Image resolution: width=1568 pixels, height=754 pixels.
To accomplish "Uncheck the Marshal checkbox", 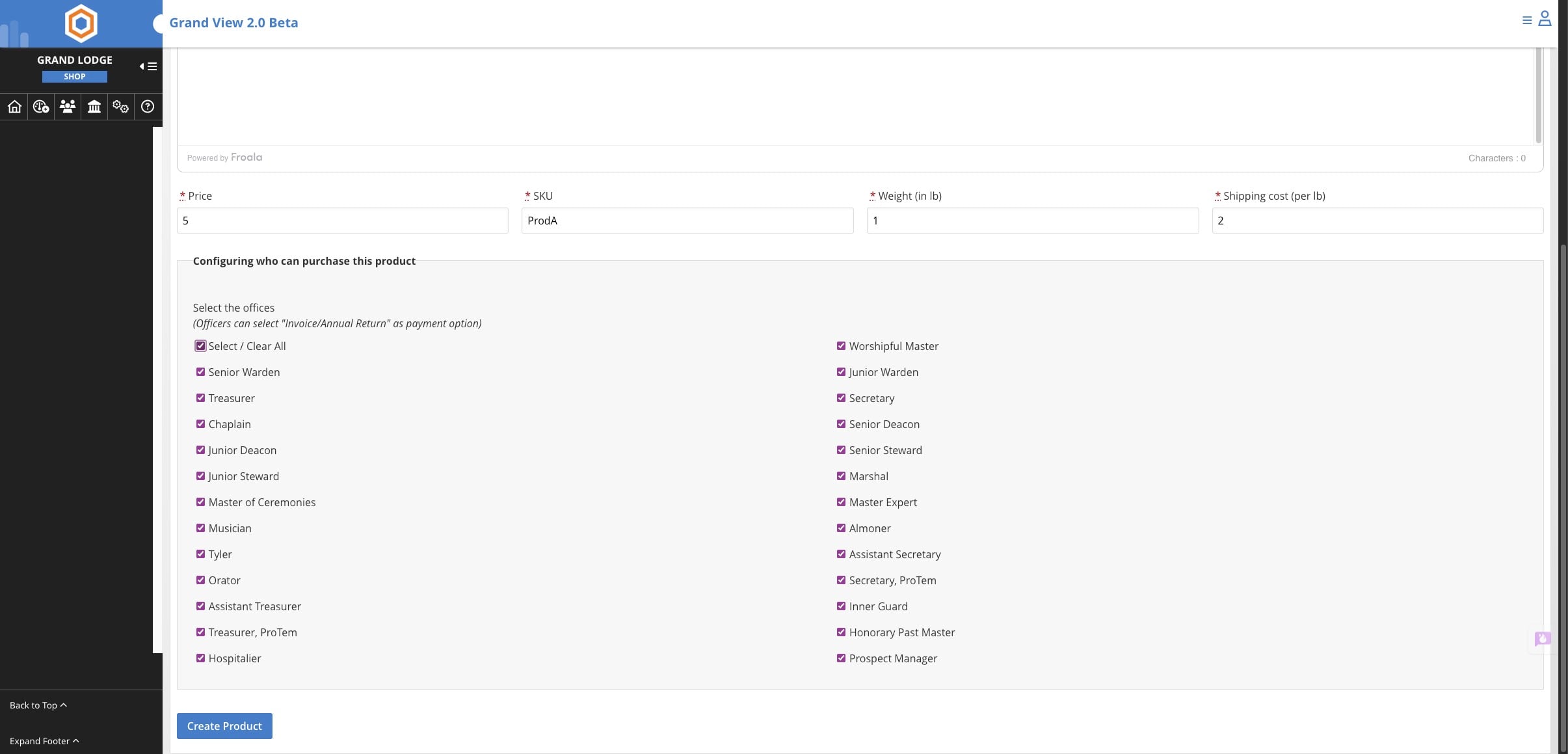I will [x=841, y=476].
